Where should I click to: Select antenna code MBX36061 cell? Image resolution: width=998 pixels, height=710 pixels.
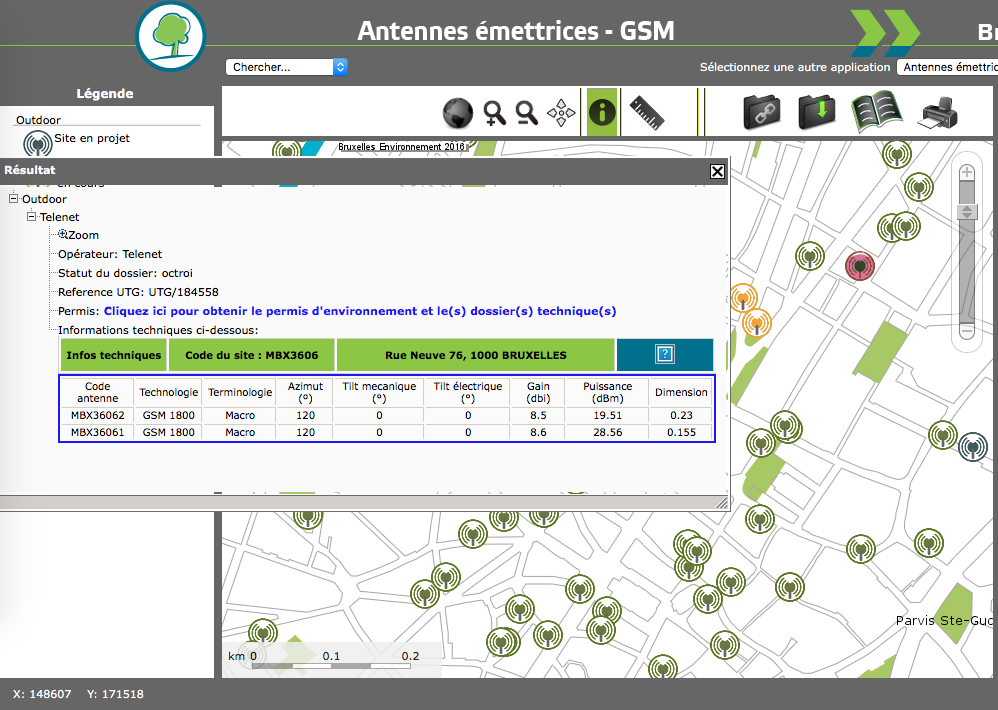point(97,432)
